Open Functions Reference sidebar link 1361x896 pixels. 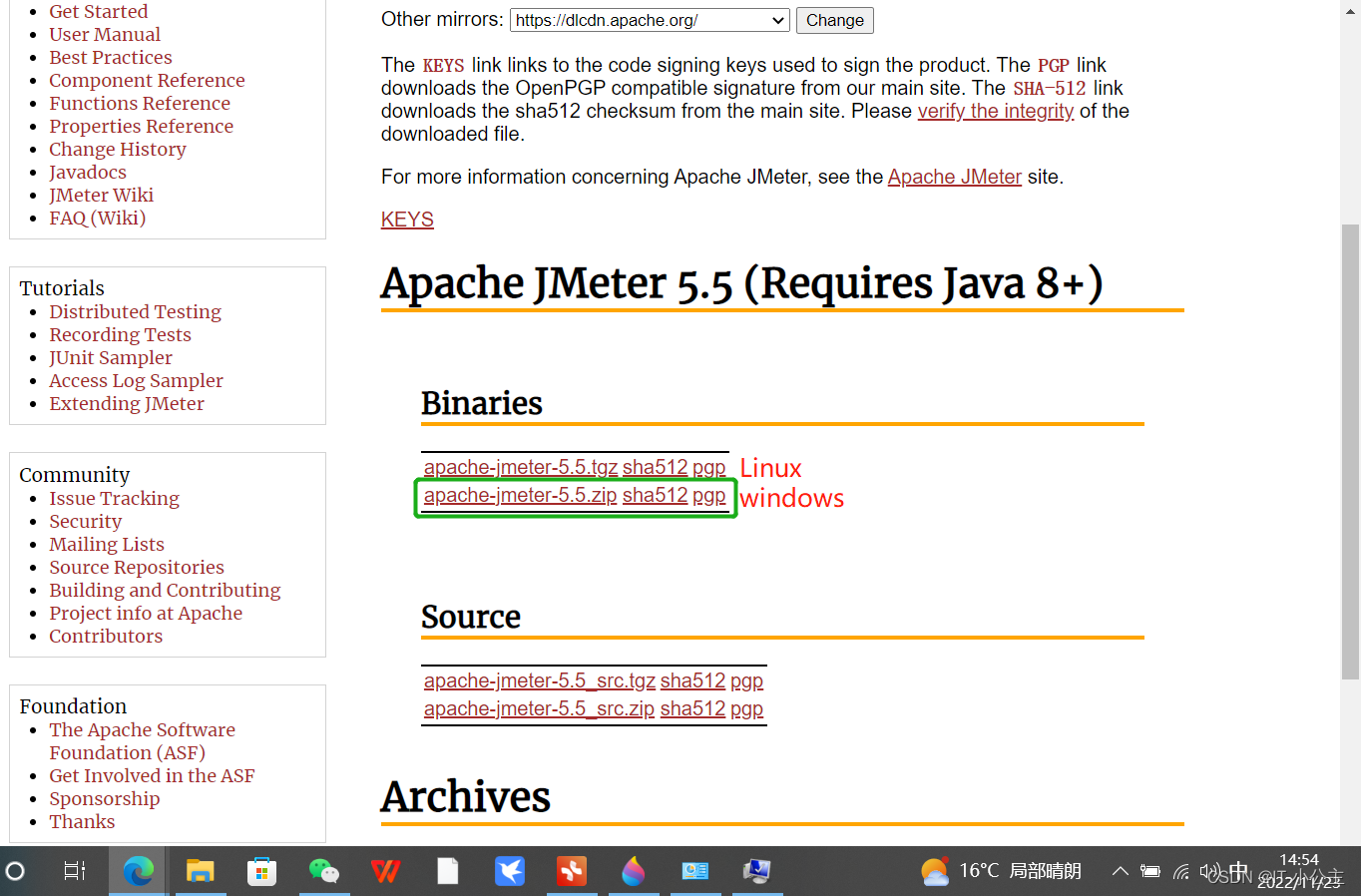(140, 103)
